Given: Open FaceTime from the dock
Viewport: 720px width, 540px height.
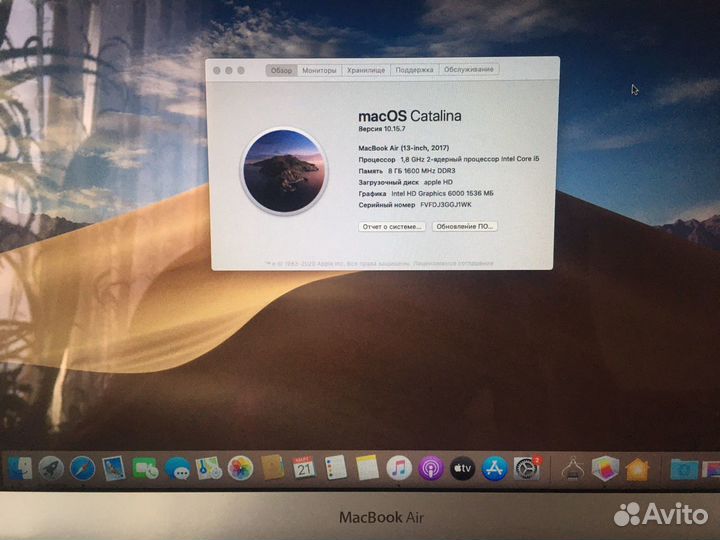Looking at the screenshot, I should point(145,468).
